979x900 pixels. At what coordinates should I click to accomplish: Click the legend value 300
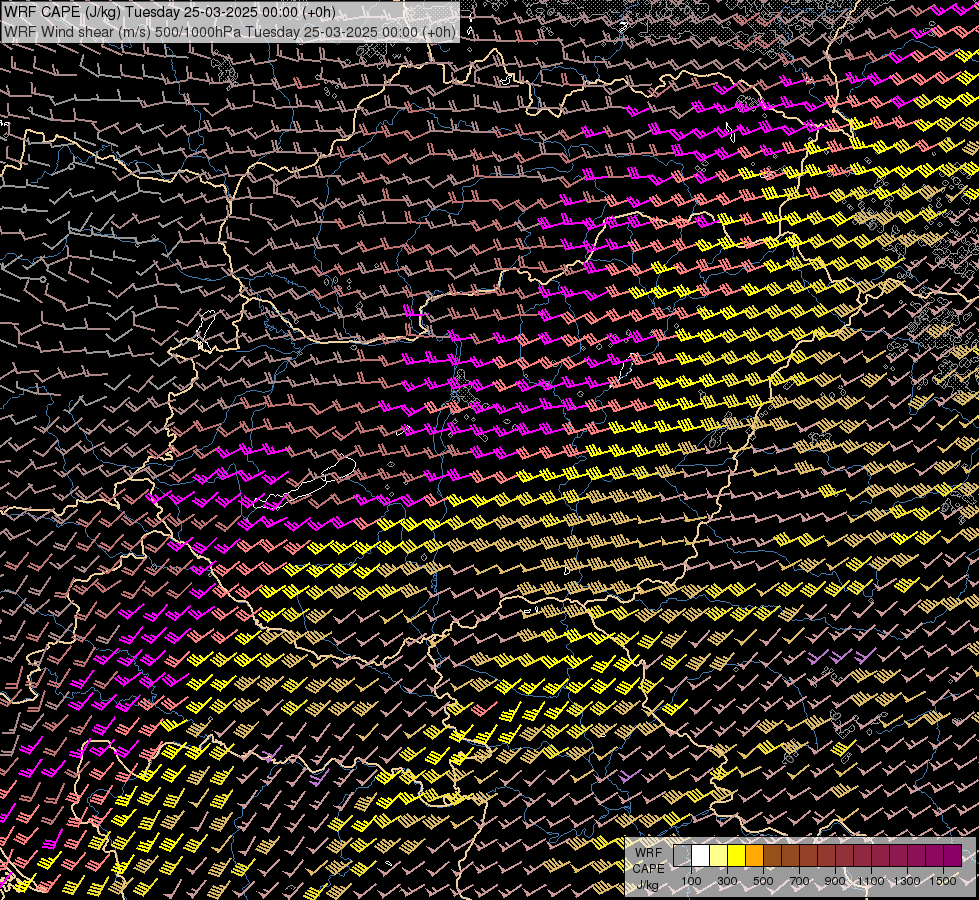pyautogui.click(x=727, y=881)
